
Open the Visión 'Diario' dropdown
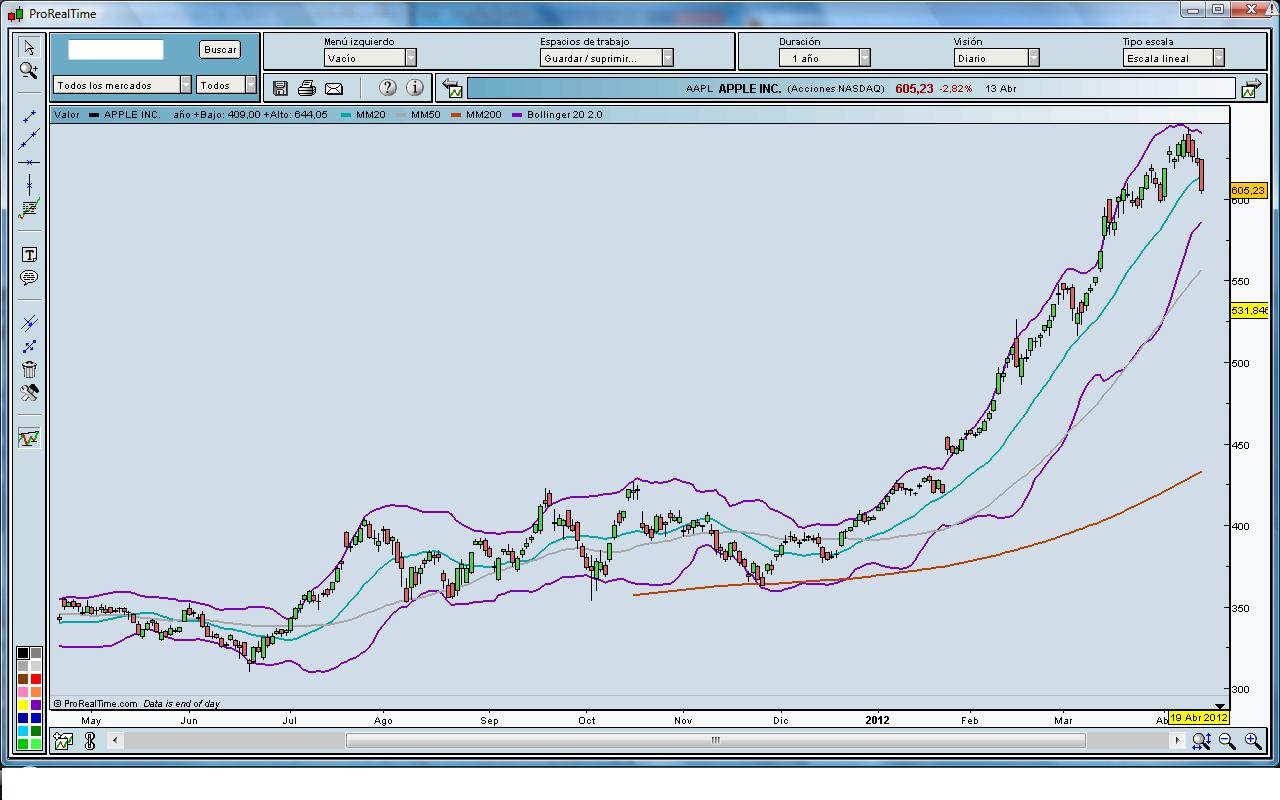[997, 58]
